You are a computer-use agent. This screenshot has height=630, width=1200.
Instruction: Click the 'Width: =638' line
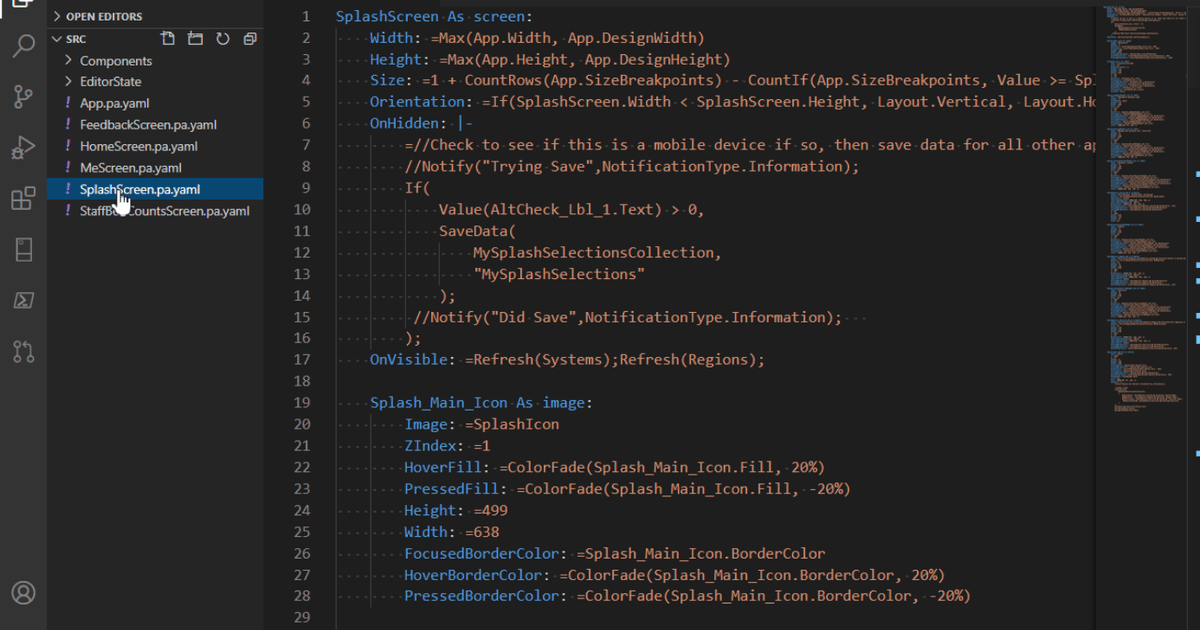pos(452,532)
